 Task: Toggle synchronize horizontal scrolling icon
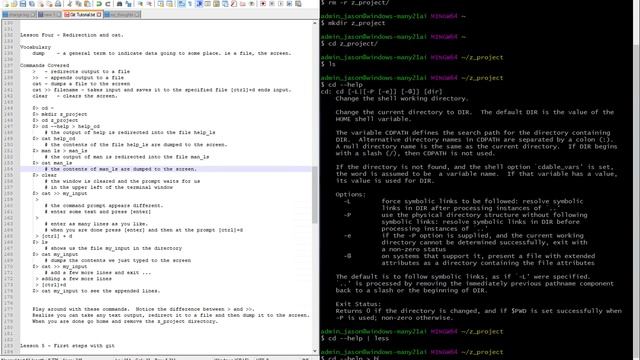170,4
